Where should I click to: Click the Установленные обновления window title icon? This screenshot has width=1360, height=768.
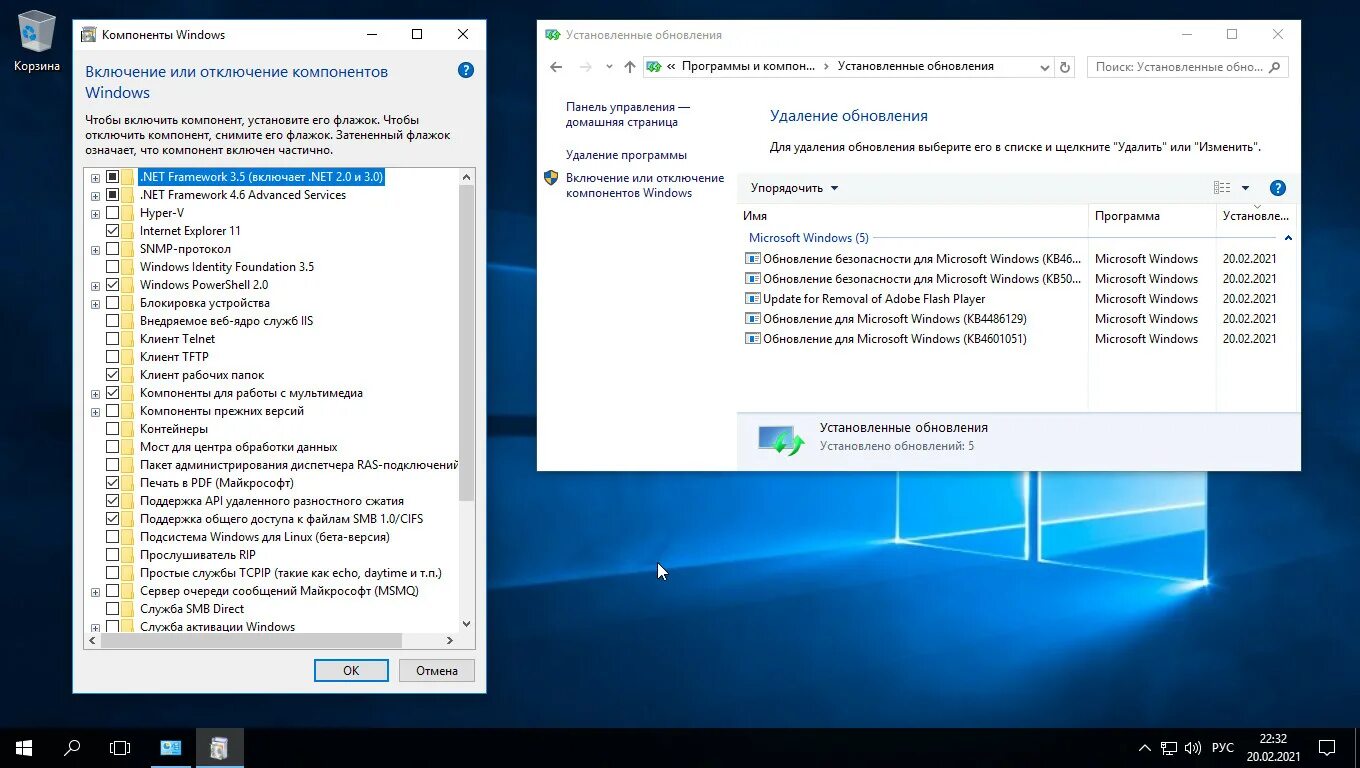point(552,34)
